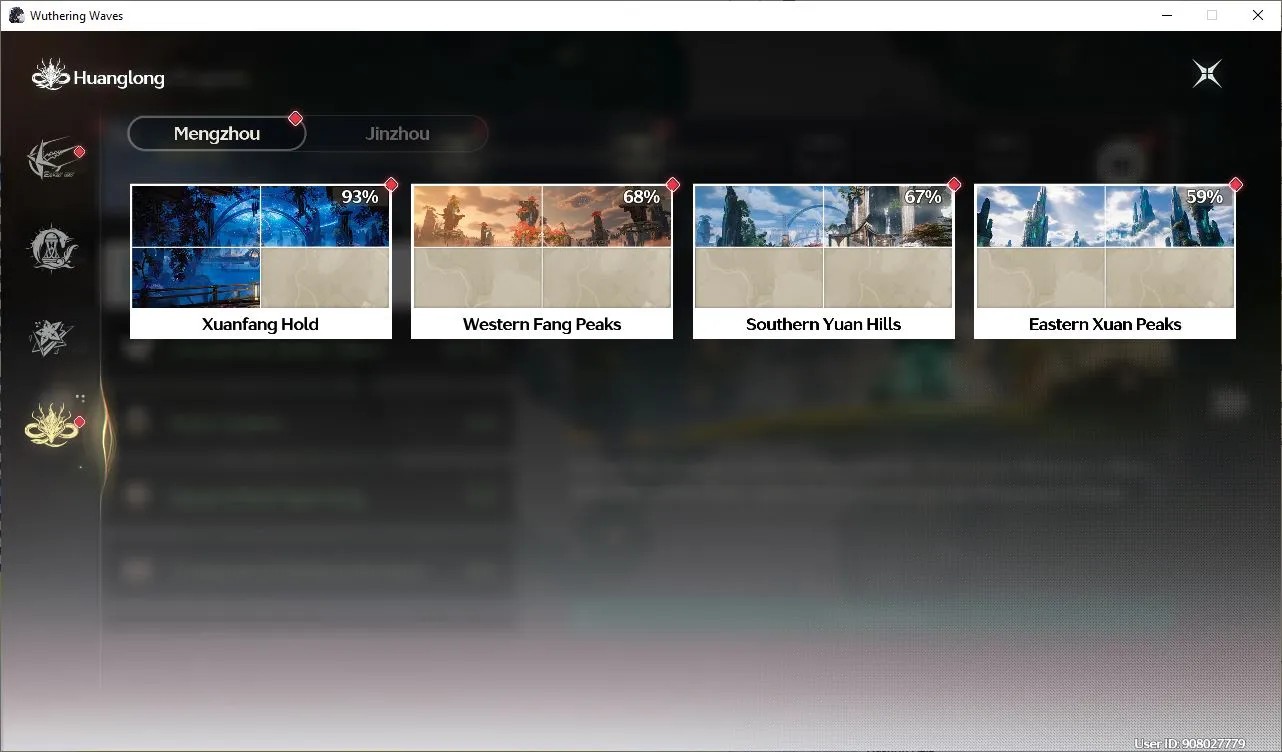Close the panel with the X star icon
The width and height of the screenshot is (1282, 752).
point(1207,73)
